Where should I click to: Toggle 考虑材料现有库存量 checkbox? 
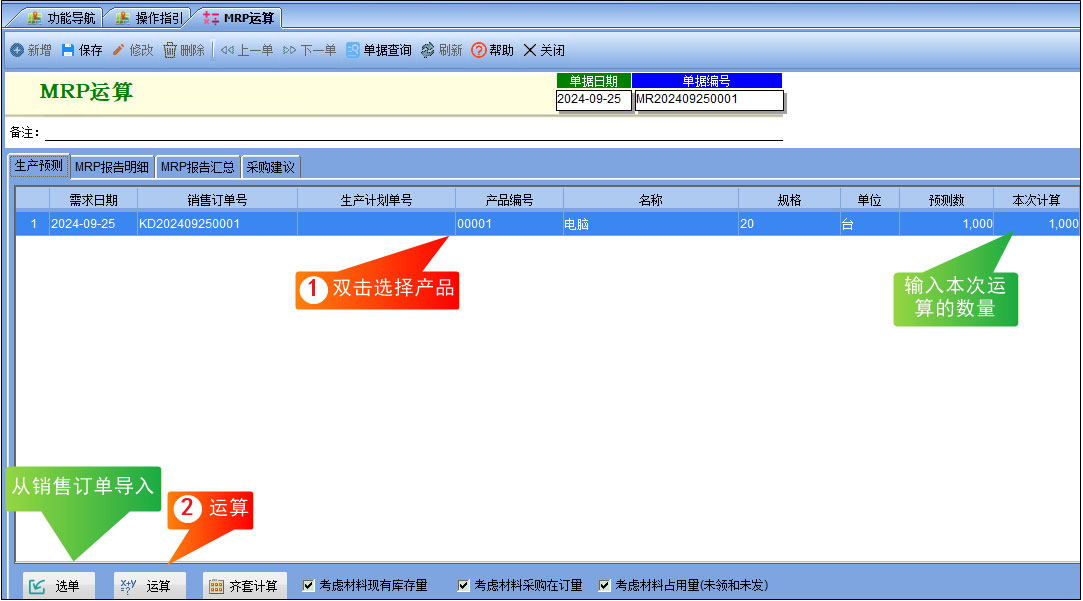[x=309, y=586]
